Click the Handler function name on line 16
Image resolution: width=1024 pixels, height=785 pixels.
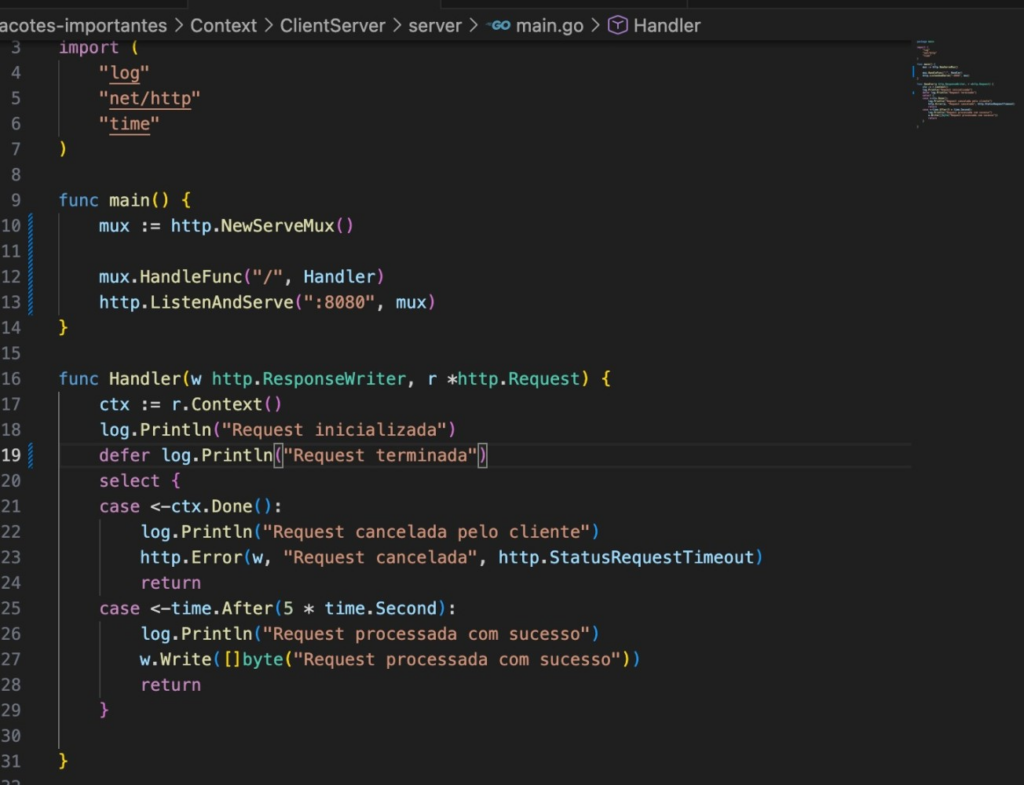pyautogui.click(x=145, y=379)
